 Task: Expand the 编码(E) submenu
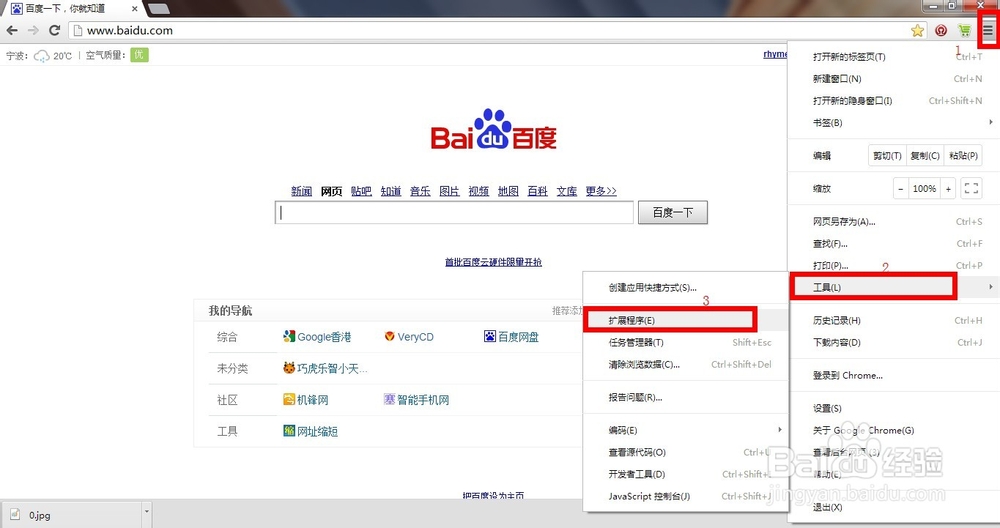click(x=686, y=430)
